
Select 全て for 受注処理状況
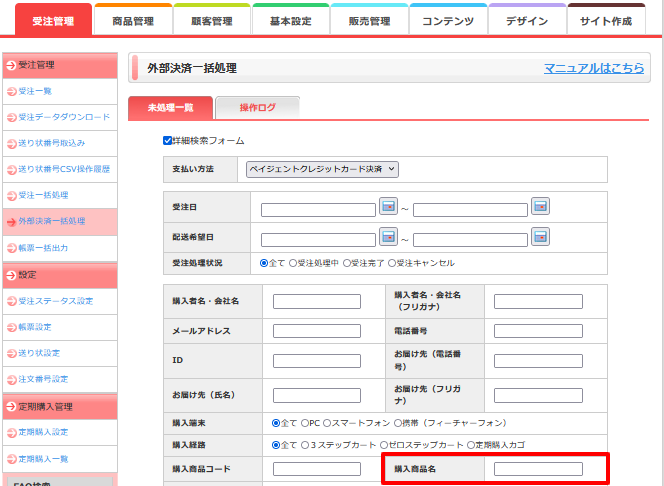(264, 263)
